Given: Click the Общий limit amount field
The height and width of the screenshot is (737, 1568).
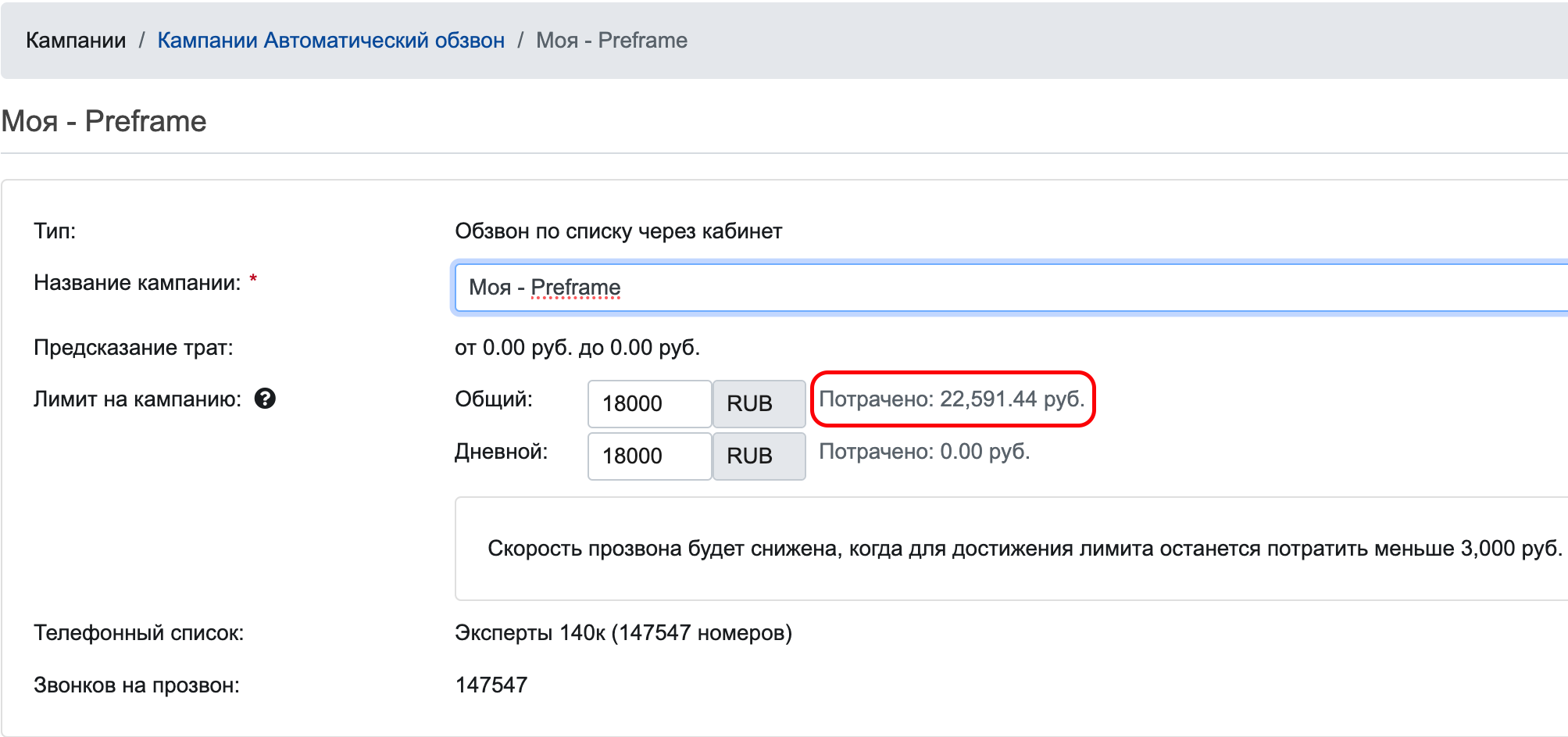Looking at the screenshot, I should coord(648,402).
